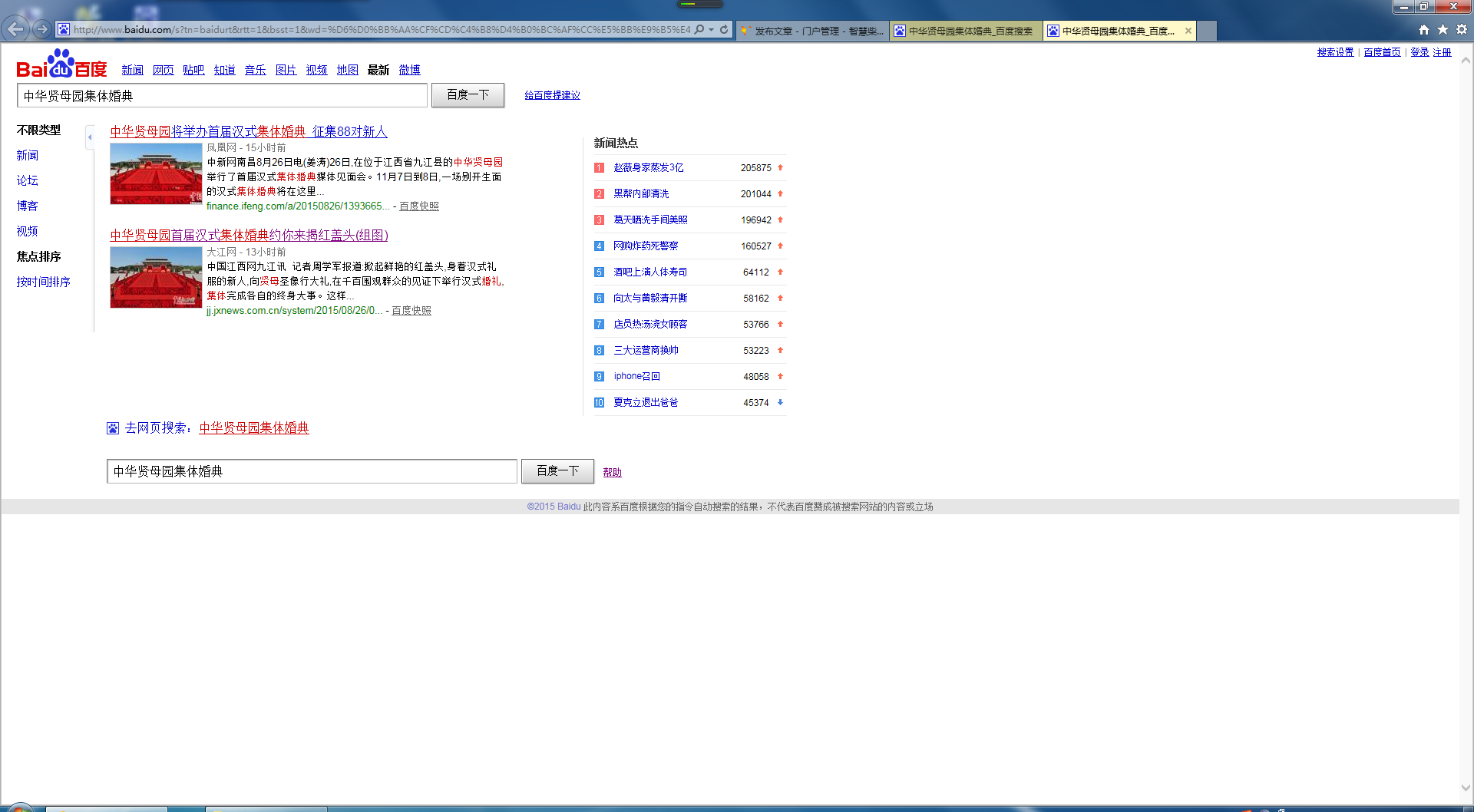1474x812 pixels.
Task: Open hot news 三大运营商换帅
Action: tap(646, 350)
